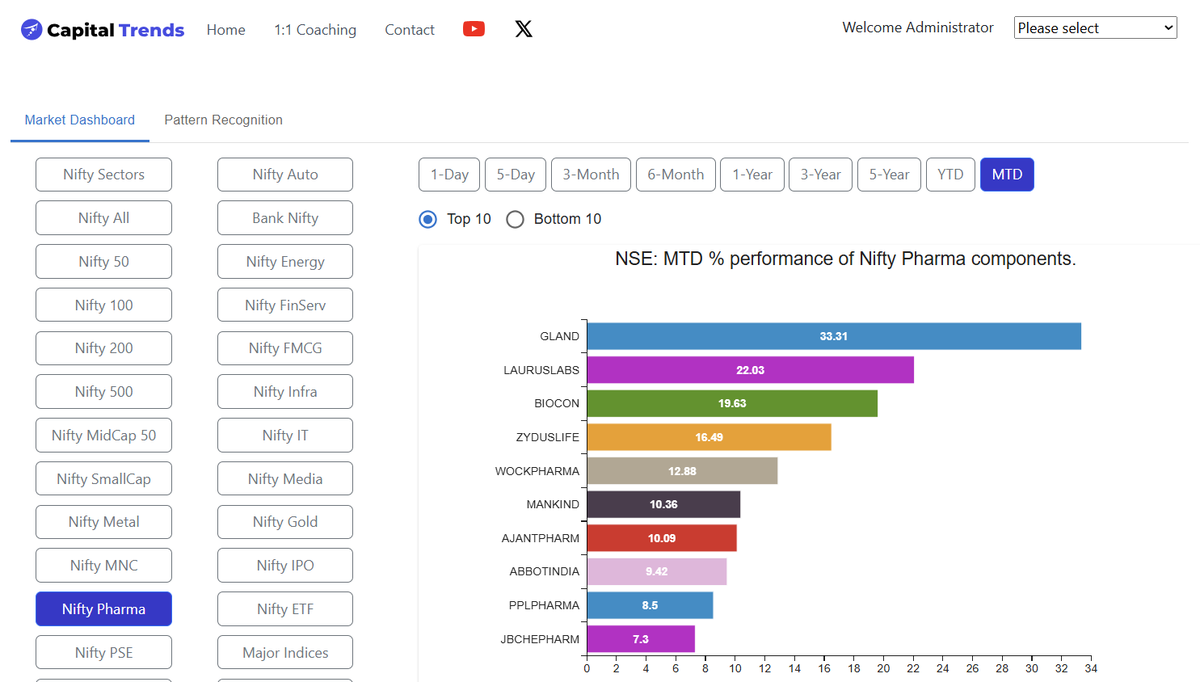Click the Capital Trends logo
The image size is (1200, 682).
(x=102, y=30)
